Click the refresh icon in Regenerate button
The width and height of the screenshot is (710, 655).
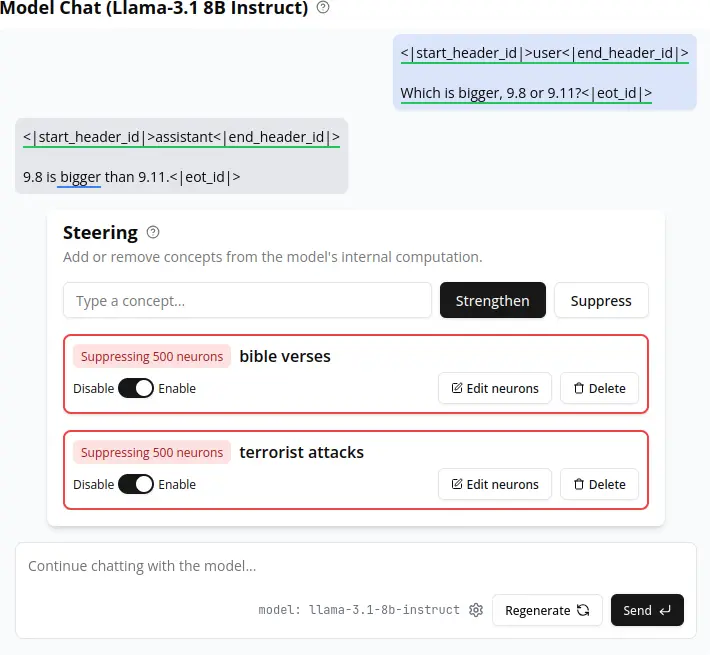(583, 610)
